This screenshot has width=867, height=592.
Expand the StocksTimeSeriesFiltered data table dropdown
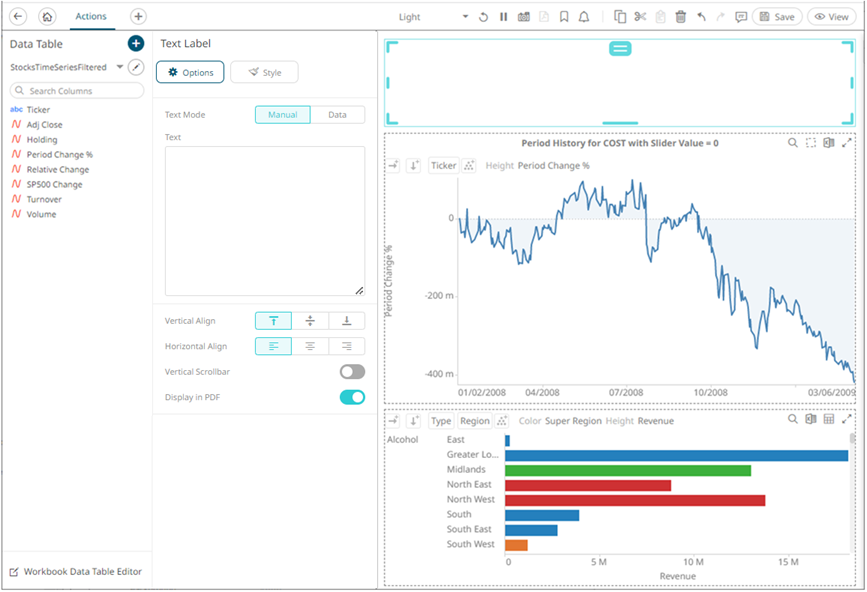(x=120, y=67)
